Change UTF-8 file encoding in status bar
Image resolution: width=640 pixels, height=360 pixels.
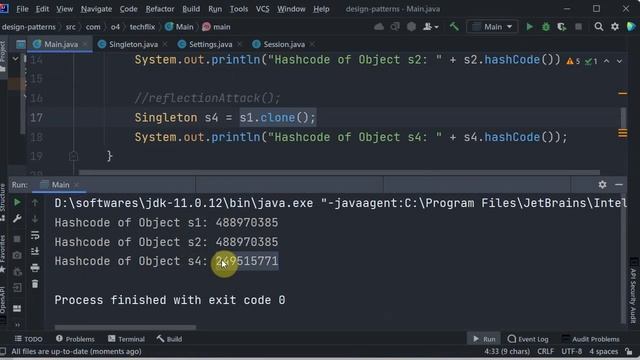click(571, 351)
